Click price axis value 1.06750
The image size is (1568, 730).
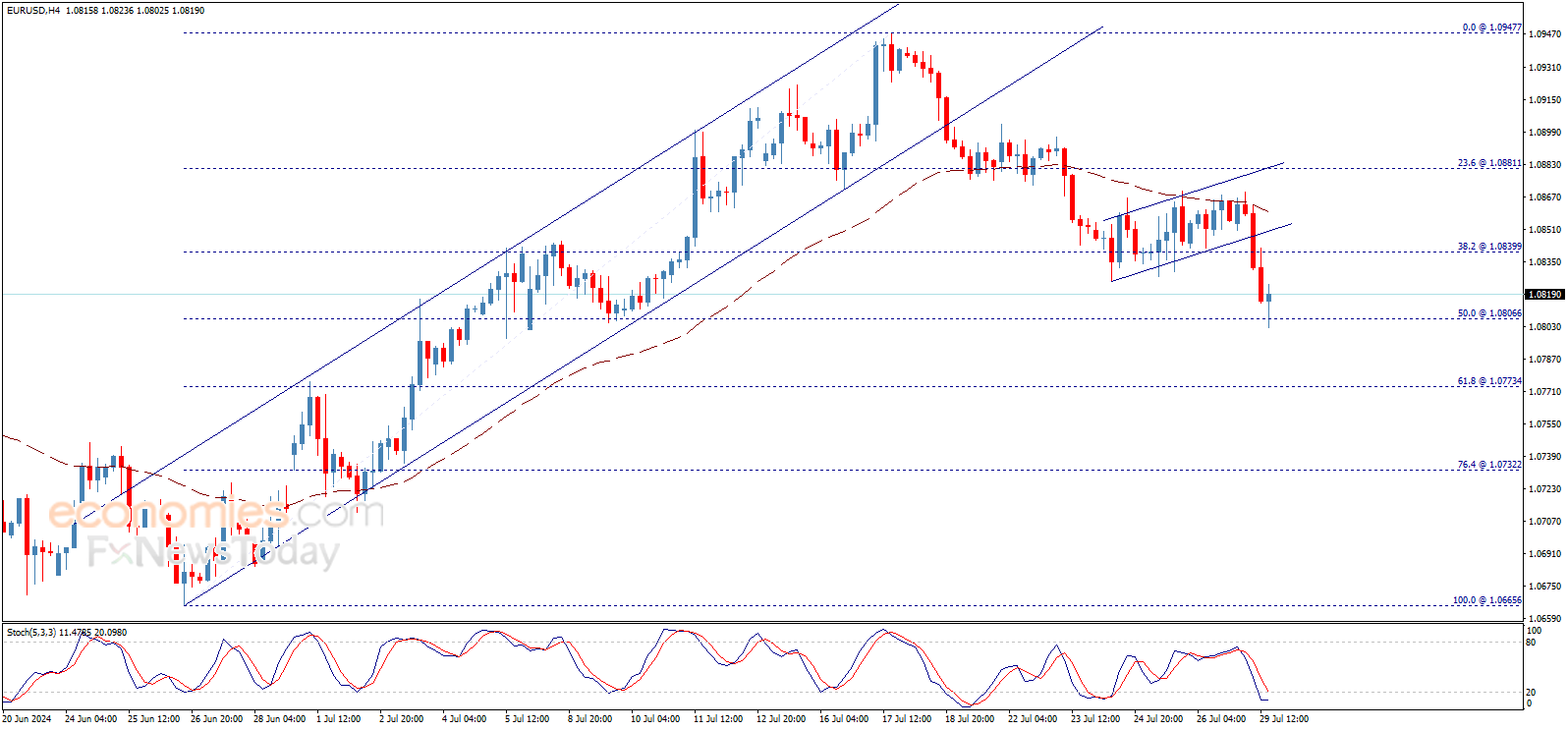[x=1545, y=587]
